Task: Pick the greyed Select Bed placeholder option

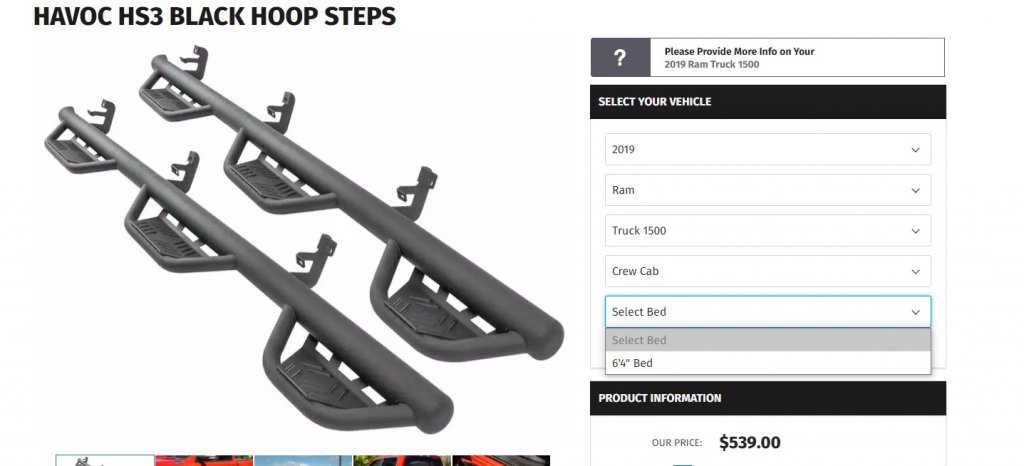Action: 767,340
